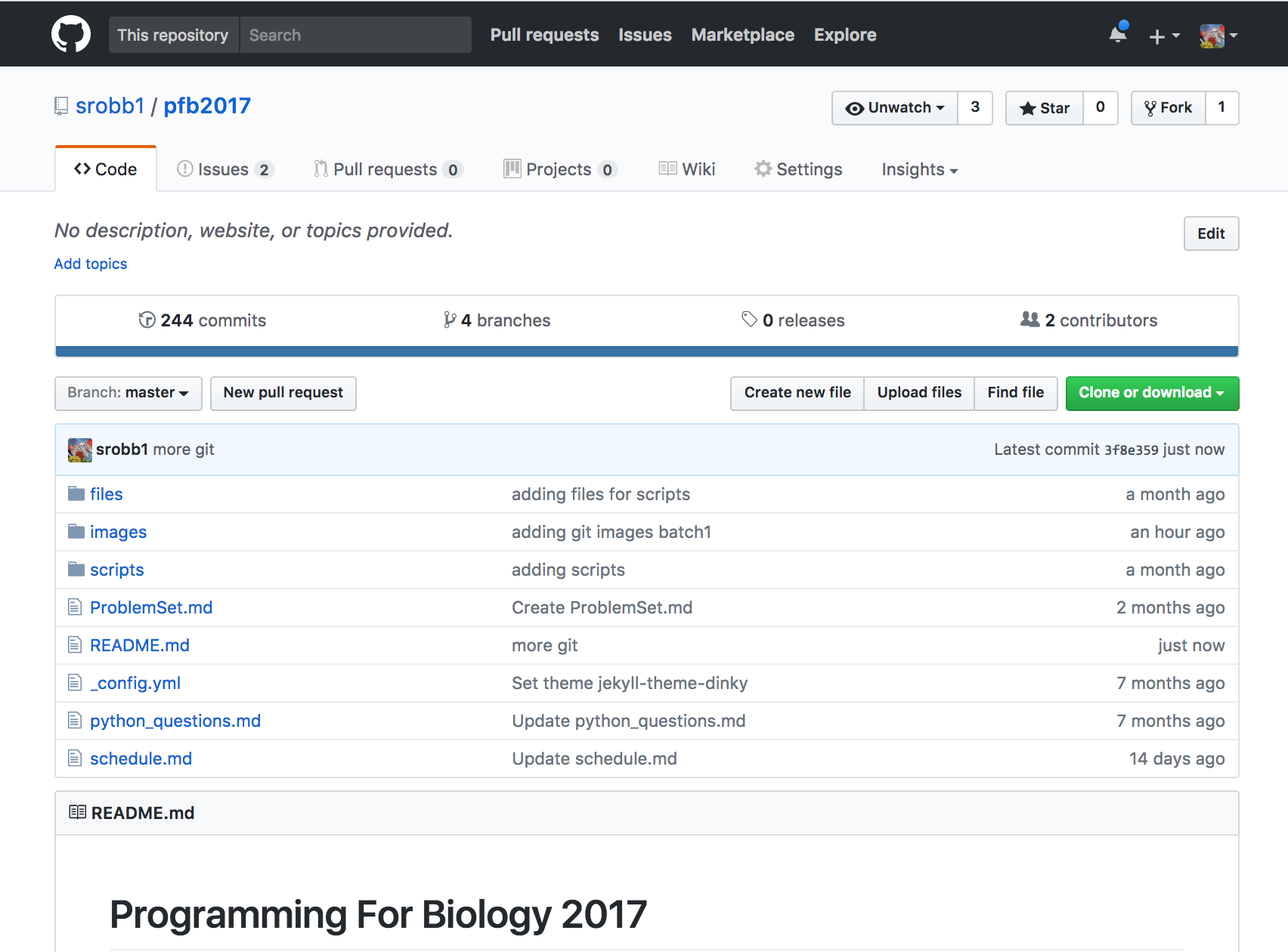Open commit message 'adding git images batch1'
1288x952 pixels.
pos(611,532)
